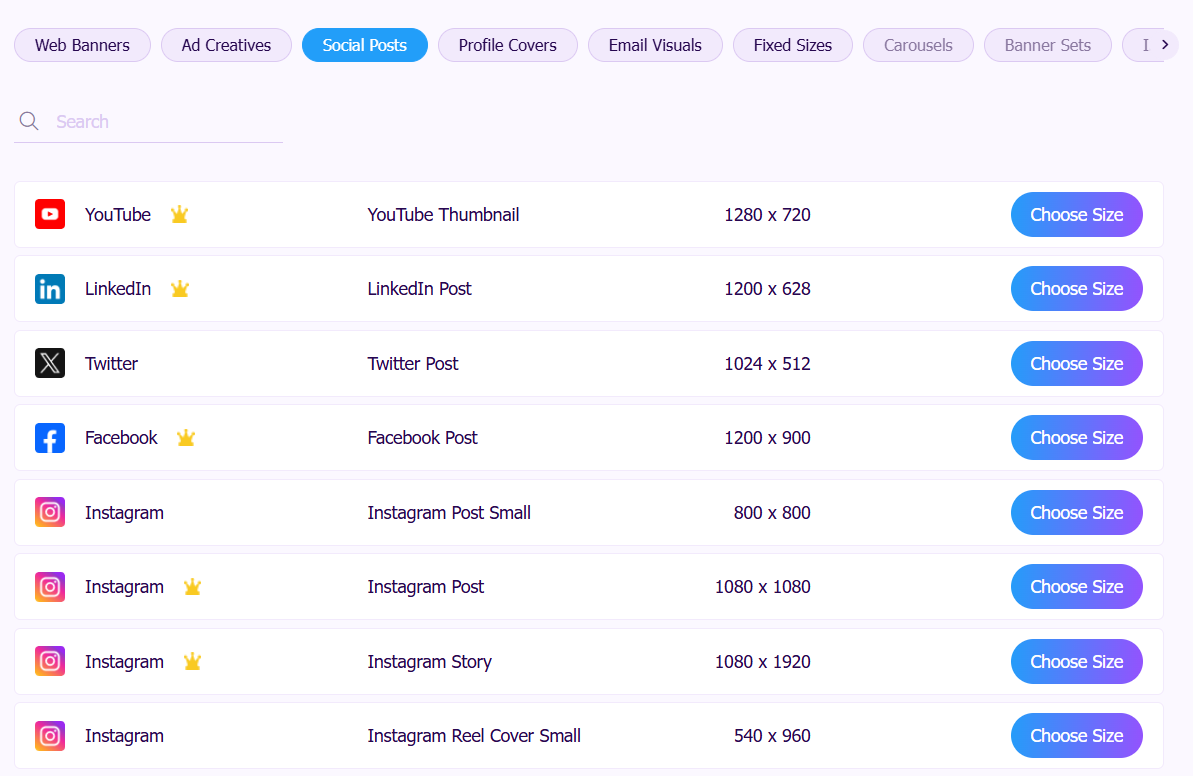Click the 1280 x 720 dimension text
The image size is (1193, 776).
coord(767,215)
